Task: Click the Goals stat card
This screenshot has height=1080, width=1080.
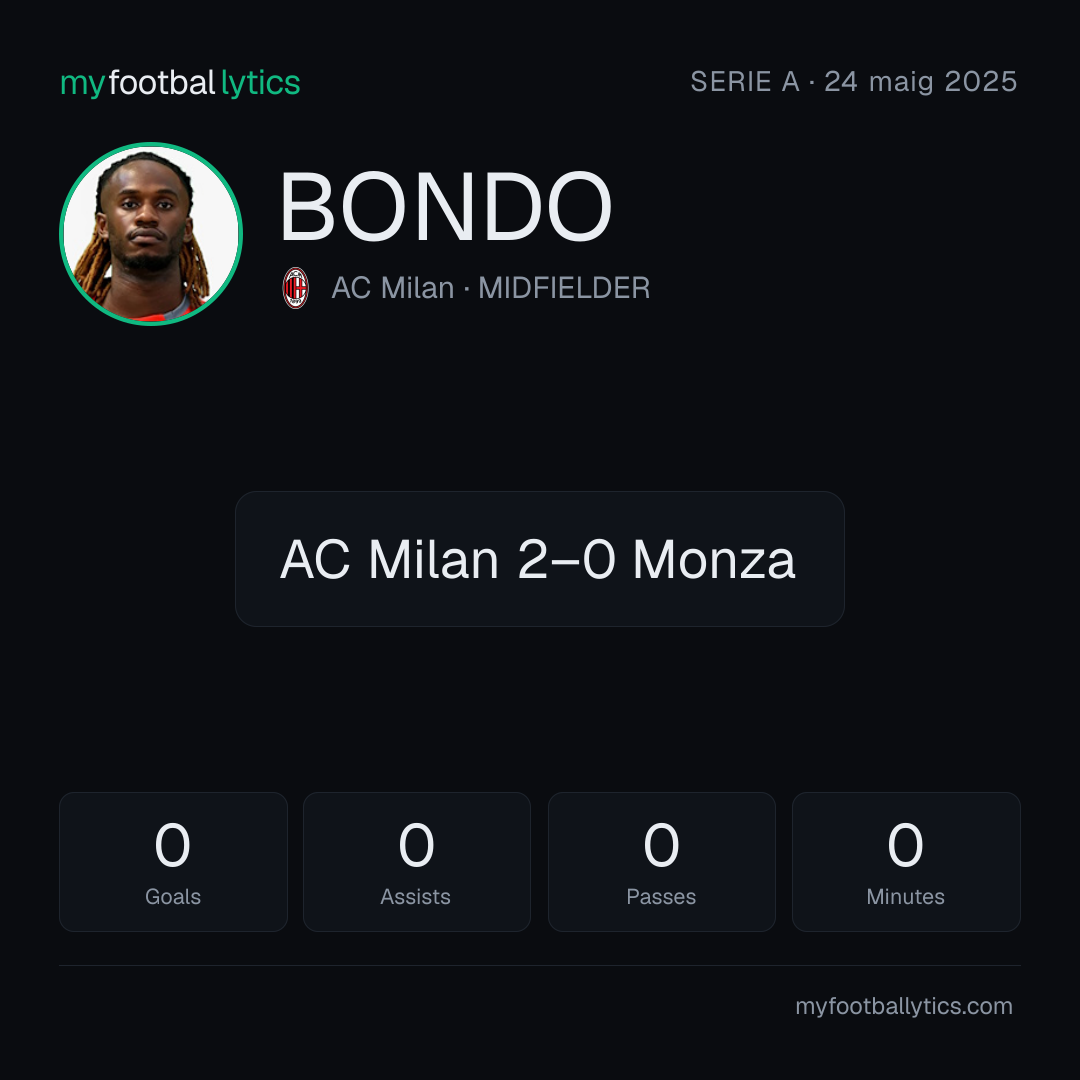Action: [x=173, y=862]
